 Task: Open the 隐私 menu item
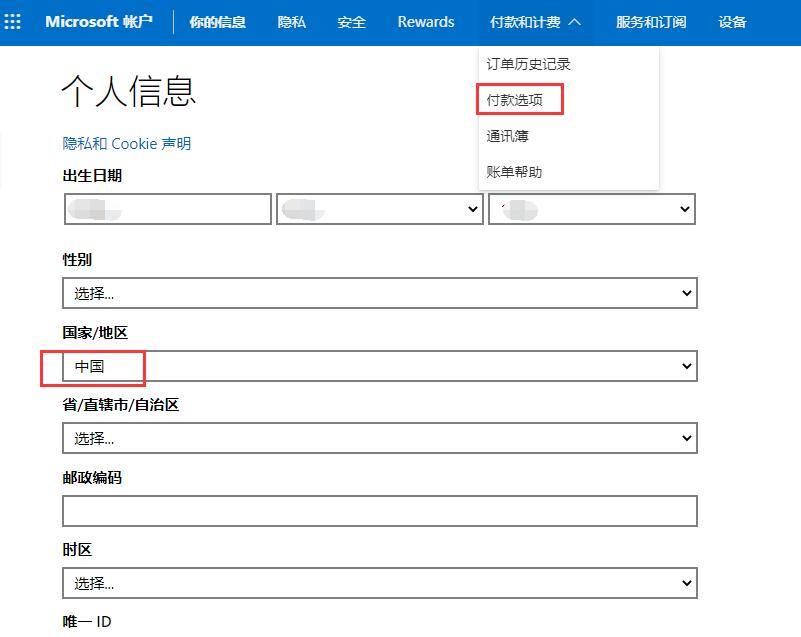tap(291, 21)
